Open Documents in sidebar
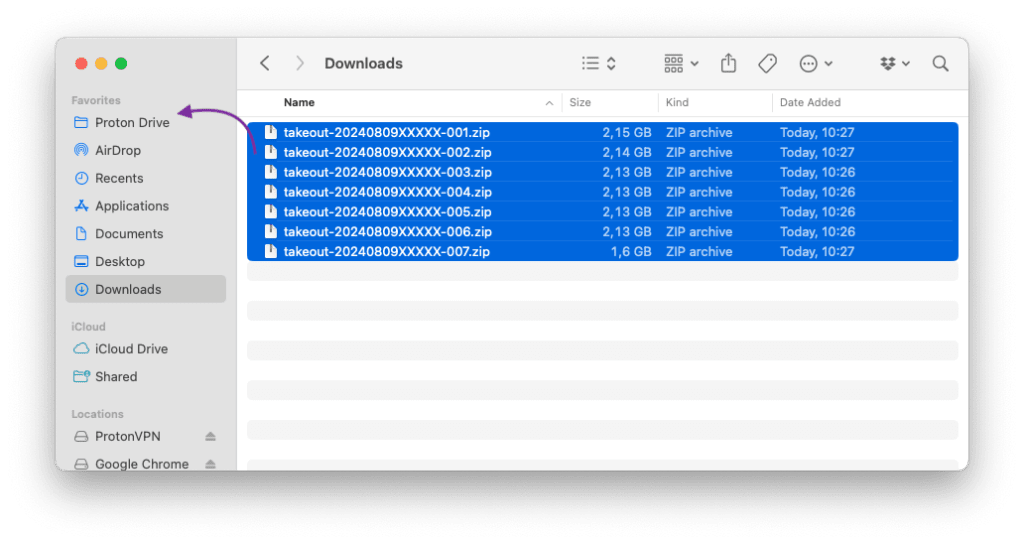The height and width of the screenshot is (544, 1024). click(146, 234)
